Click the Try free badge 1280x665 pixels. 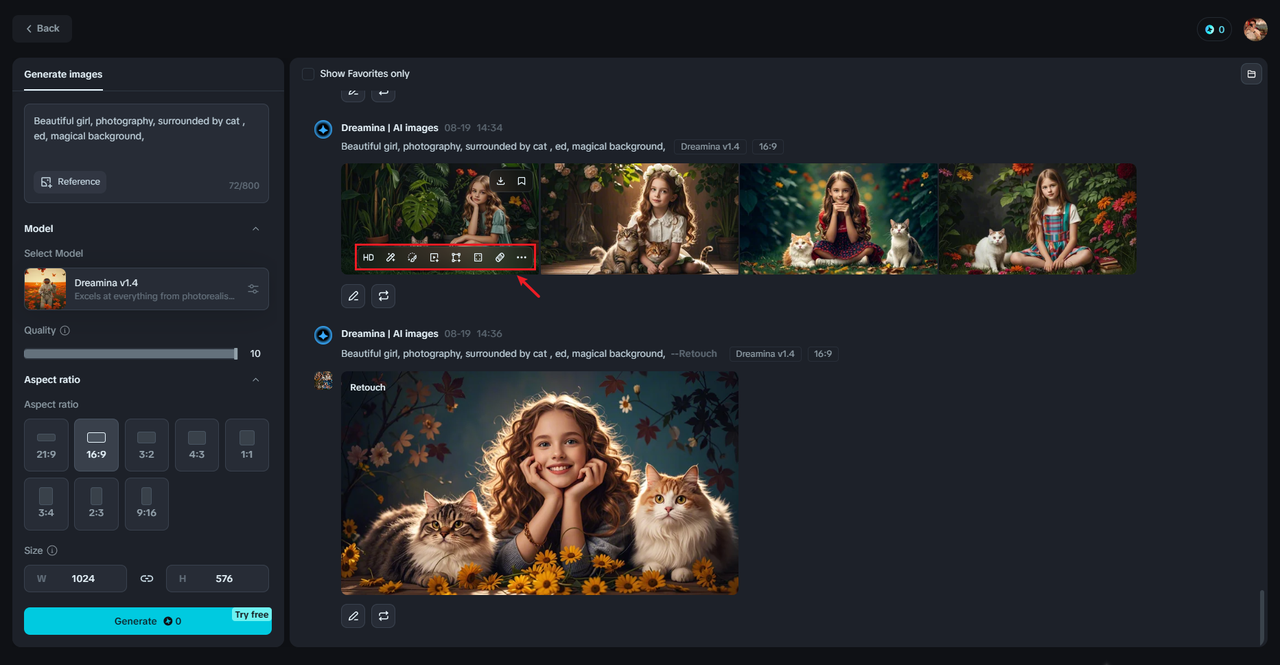tap(252, 615)
